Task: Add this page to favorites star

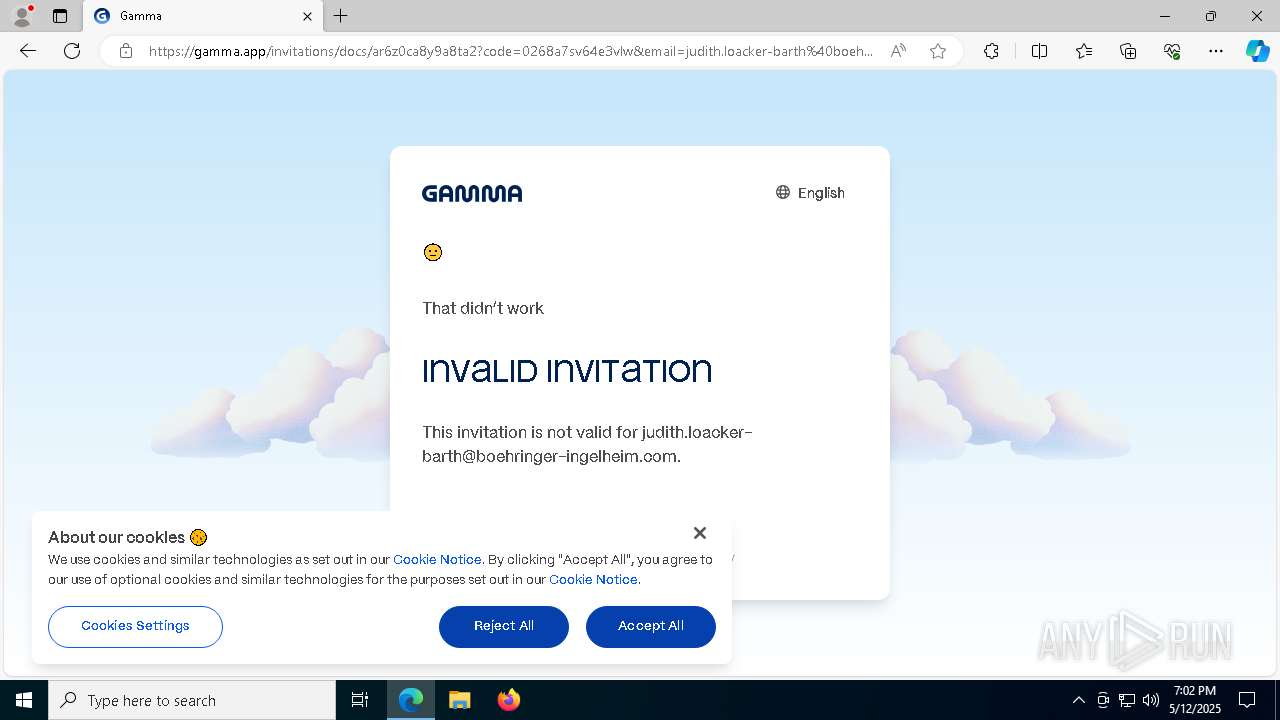Action: point(938,51)
